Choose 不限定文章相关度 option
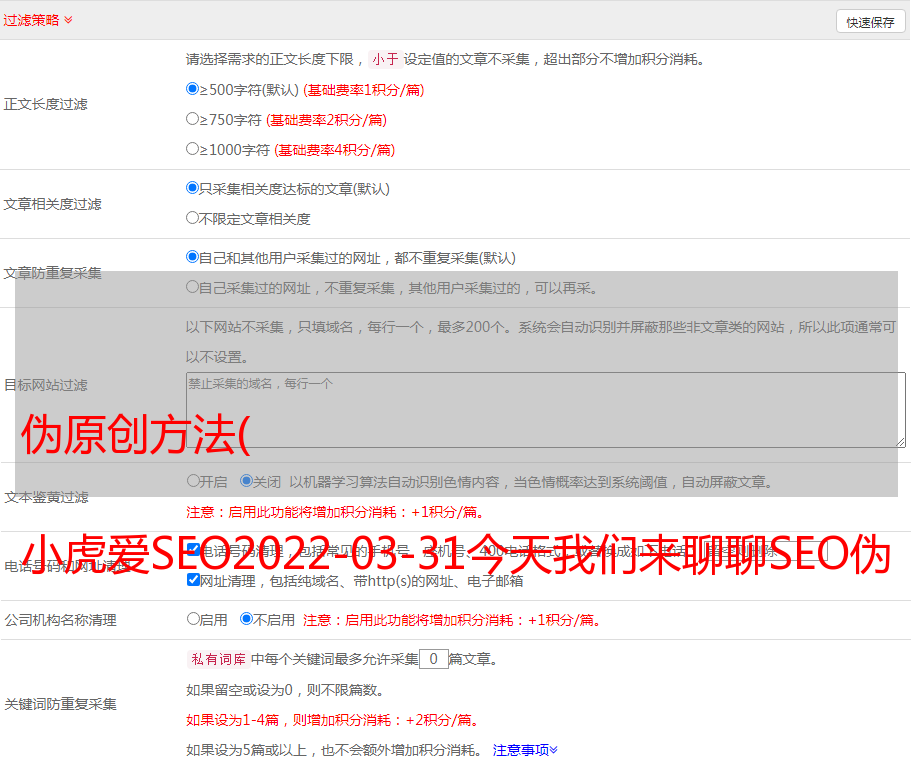Screen dimensions: 912x768 tap(192, 218)
